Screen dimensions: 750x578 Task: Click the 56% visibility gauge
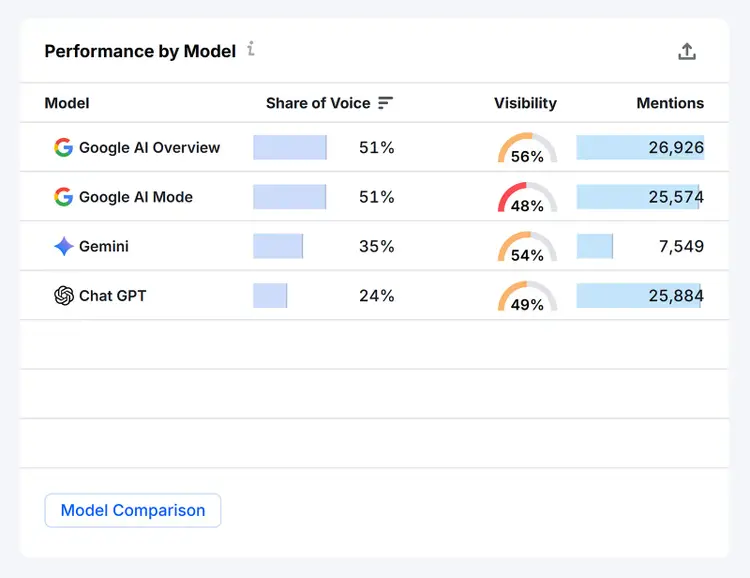tap(527, 148)
